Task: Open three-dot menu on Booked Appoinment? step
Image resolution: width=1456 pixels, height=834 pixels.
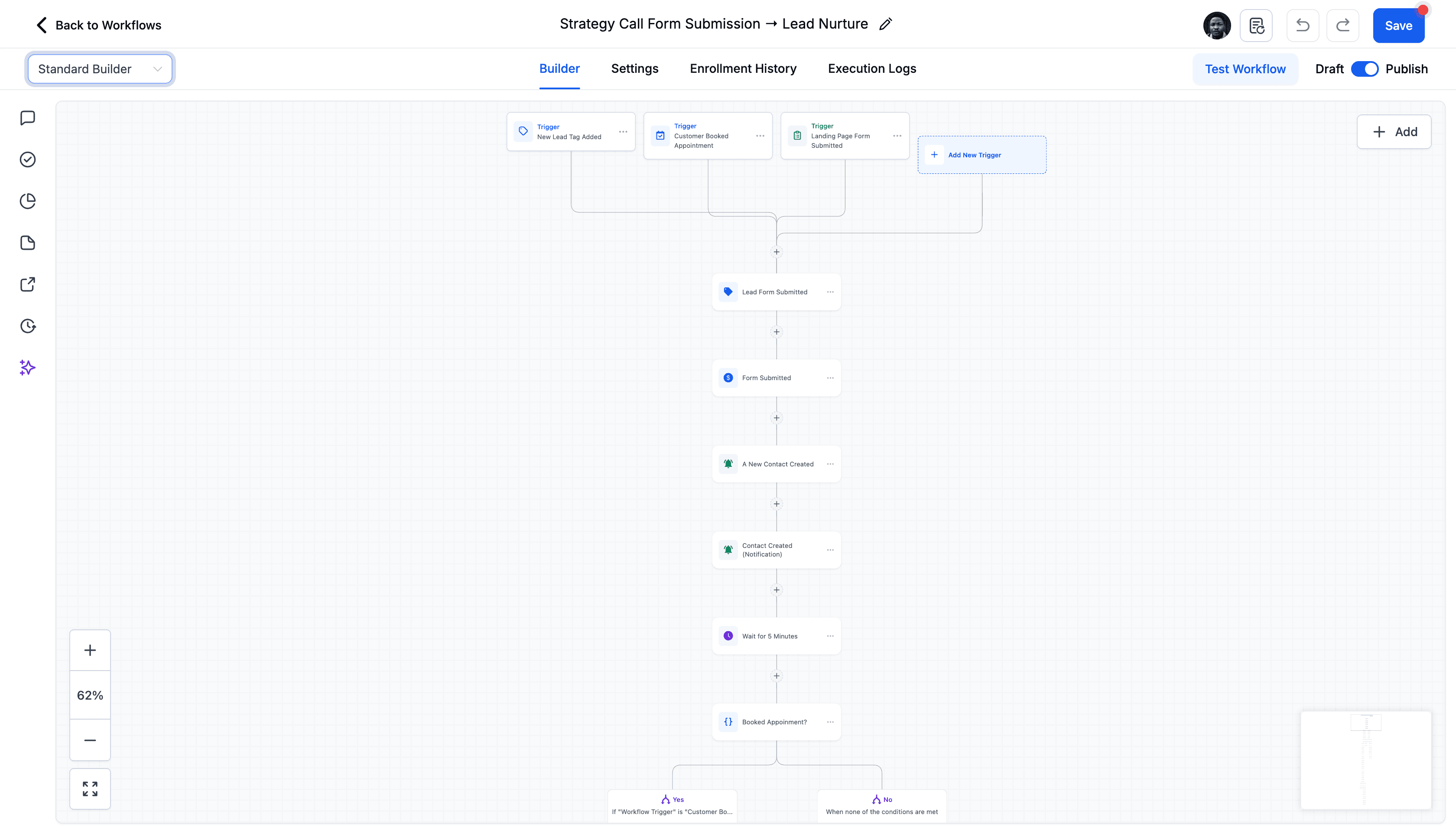Action: tap(830, 722)
